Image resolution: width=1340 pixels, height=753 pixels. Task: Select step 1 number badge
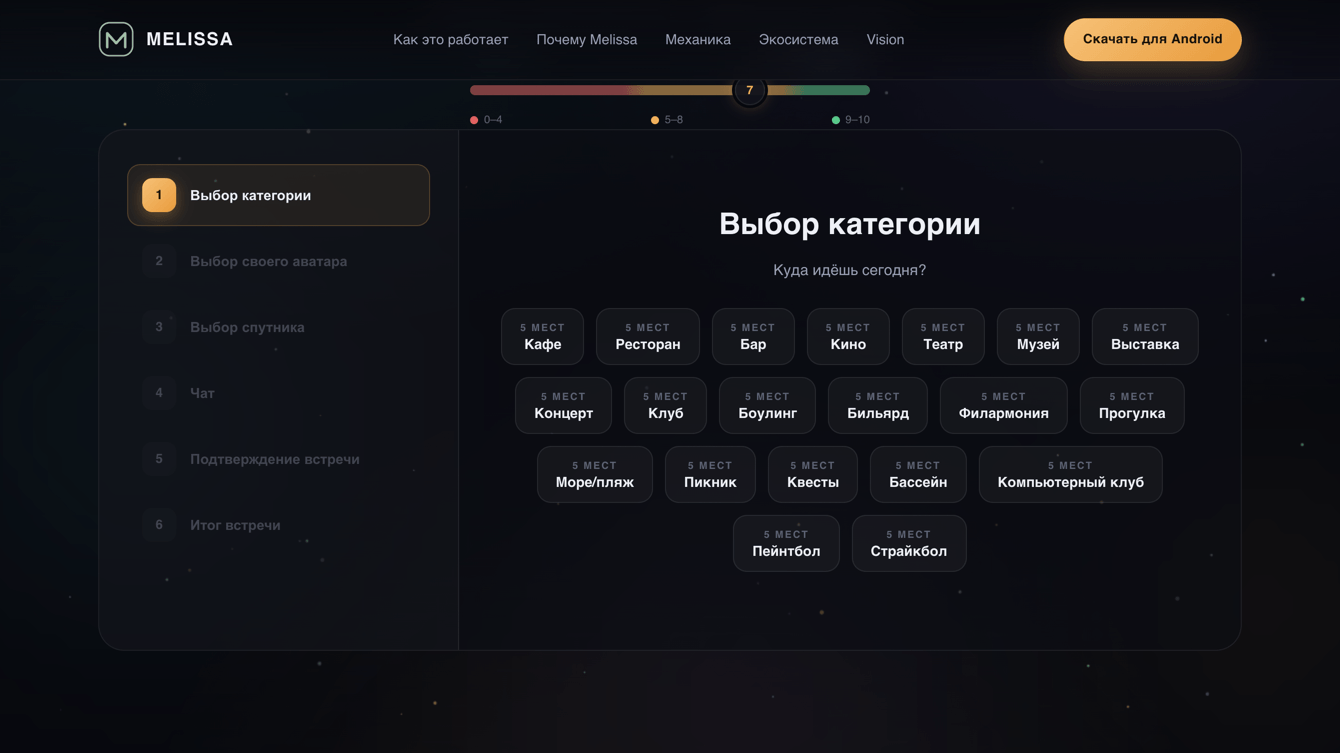[x=159, y=195]
